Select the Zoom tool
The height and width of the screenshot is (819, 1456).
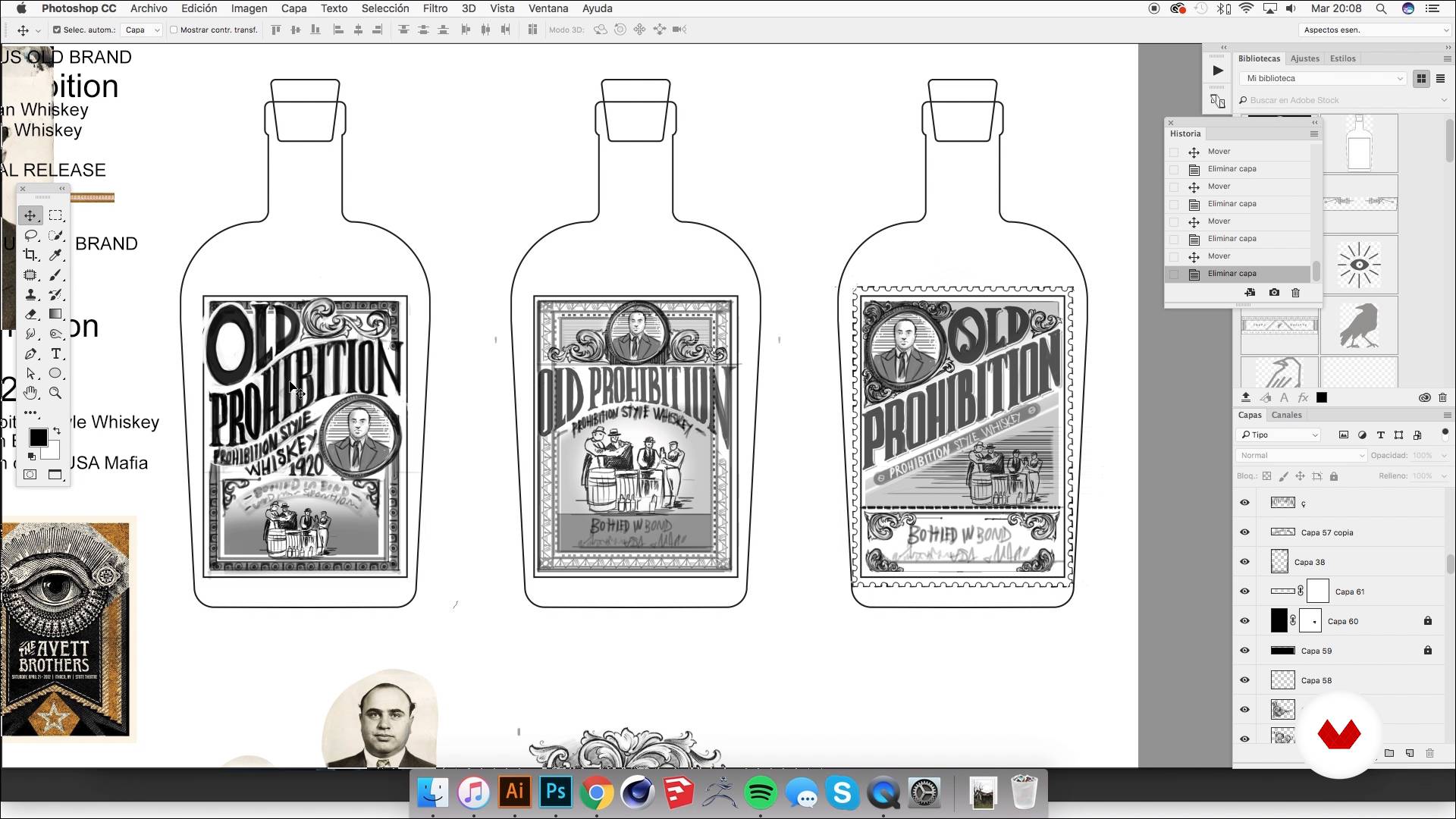(x=55, y=393)
